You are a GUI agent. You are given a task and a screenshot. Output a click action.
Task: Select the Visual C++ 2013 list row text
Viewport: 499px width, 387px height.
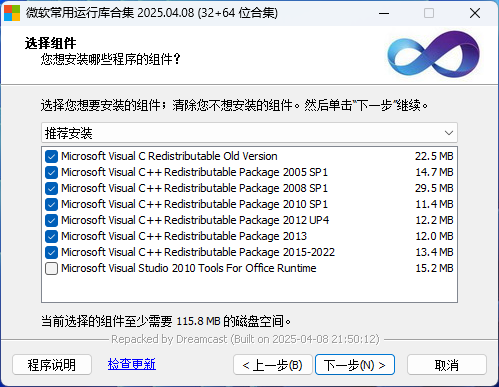[x=184, y=236]
